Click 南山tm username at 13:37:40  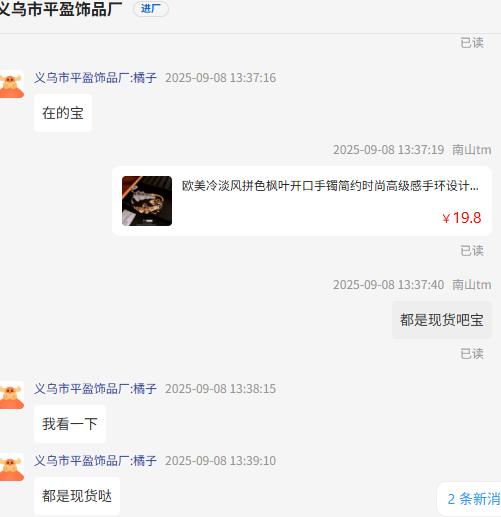point(472,285)
